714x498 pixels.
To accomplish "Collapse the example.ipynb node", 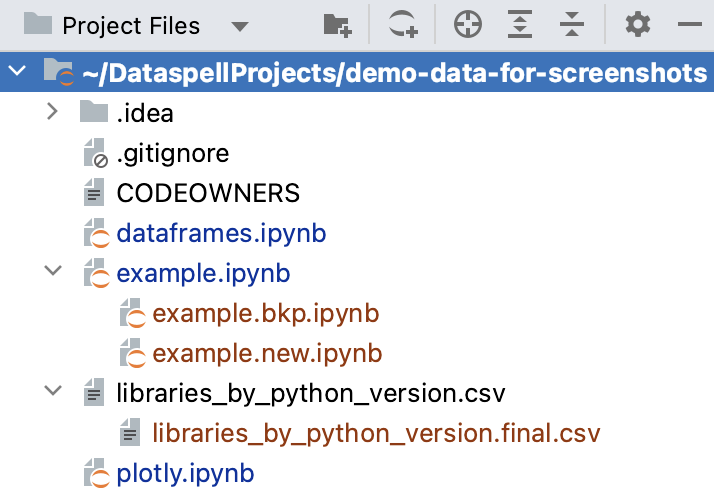I will (53, 273).
